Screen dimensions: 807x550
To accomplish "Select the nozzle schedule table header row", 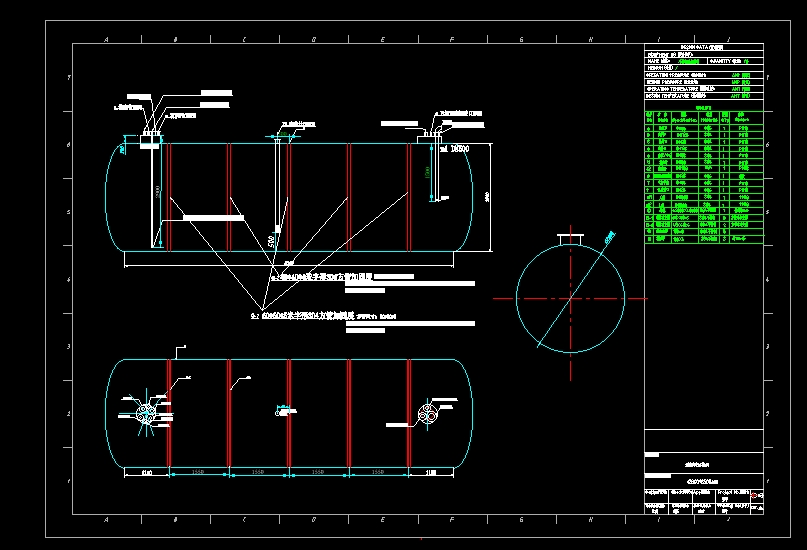I will [704, 117].
